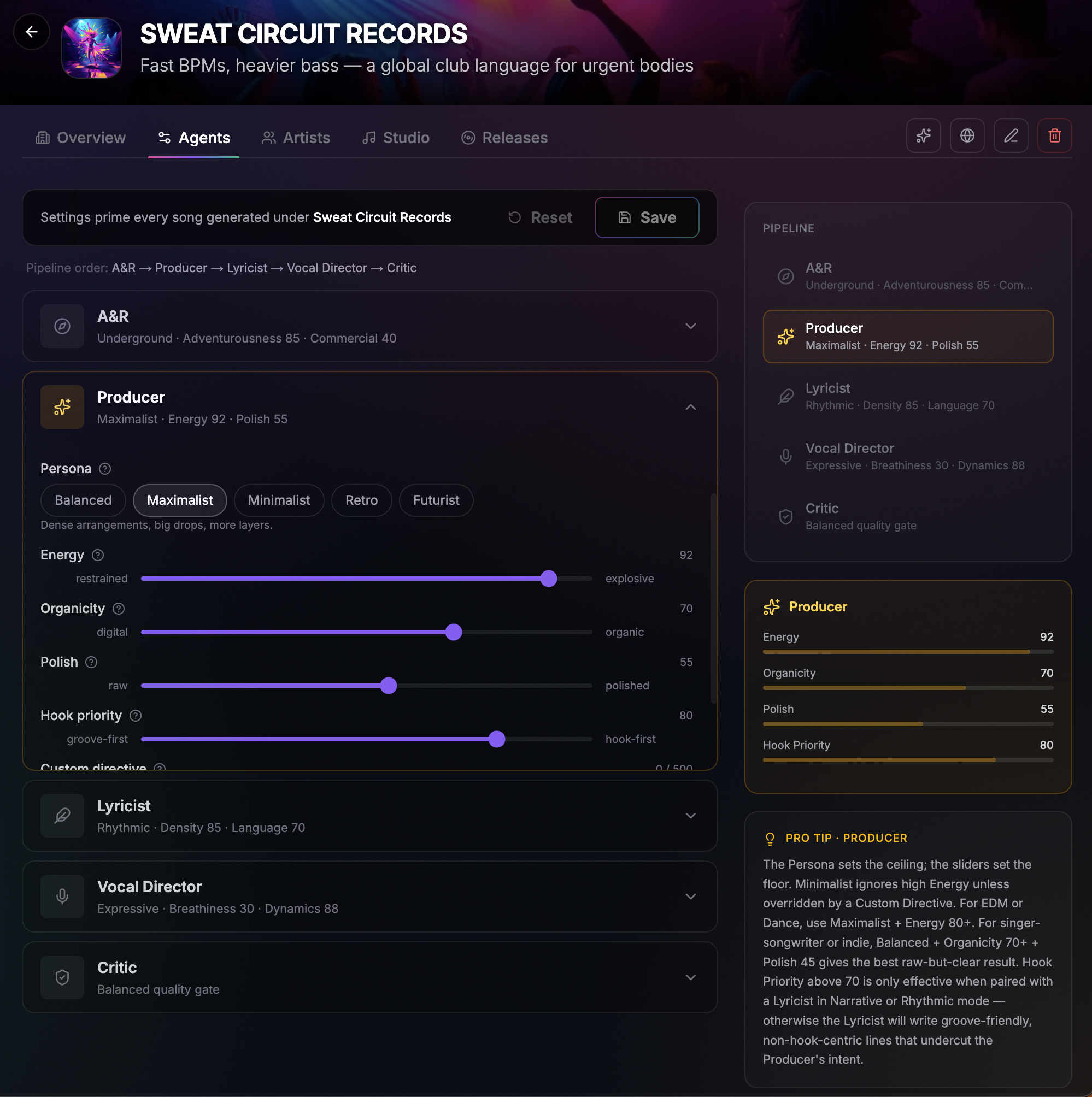Select the Futurist persona

coord(436,500)
